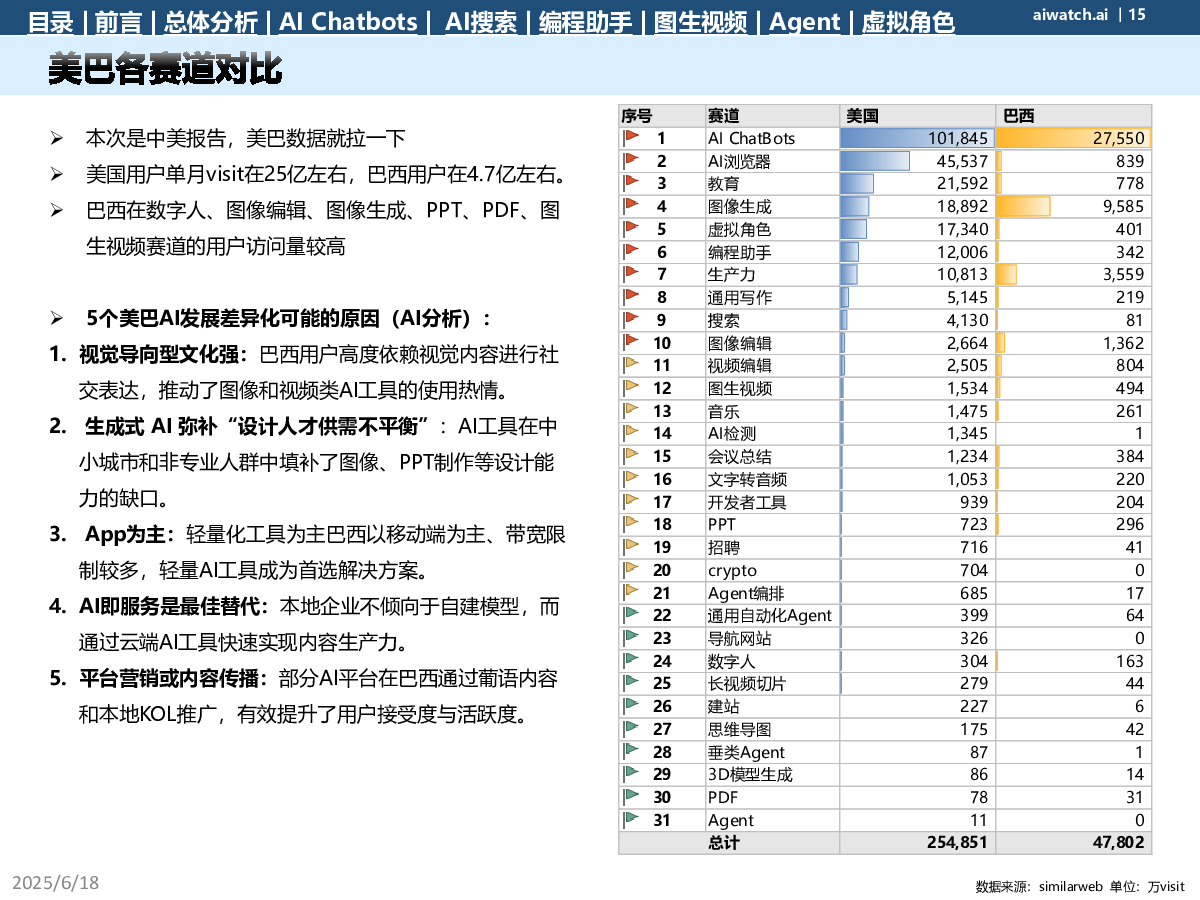Viewport: 1200px width, 900px height.
Task: Click the green flag in 导航网站 row
Action: (x=631, y=637)
